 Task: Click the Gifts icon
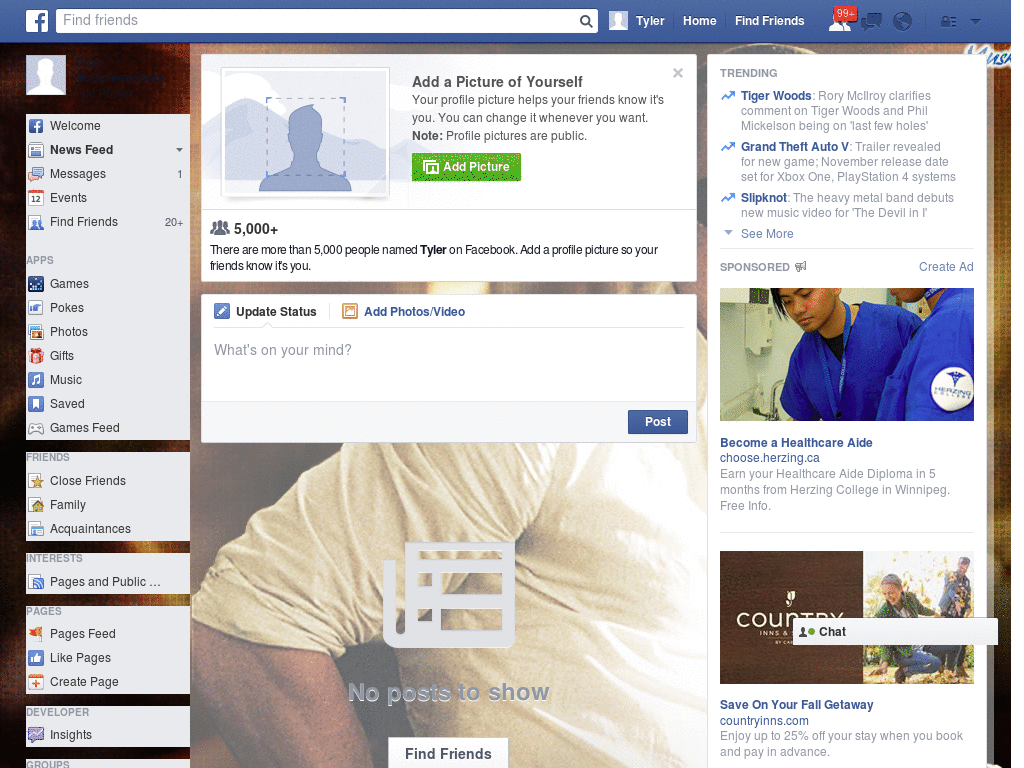(36, 356)
